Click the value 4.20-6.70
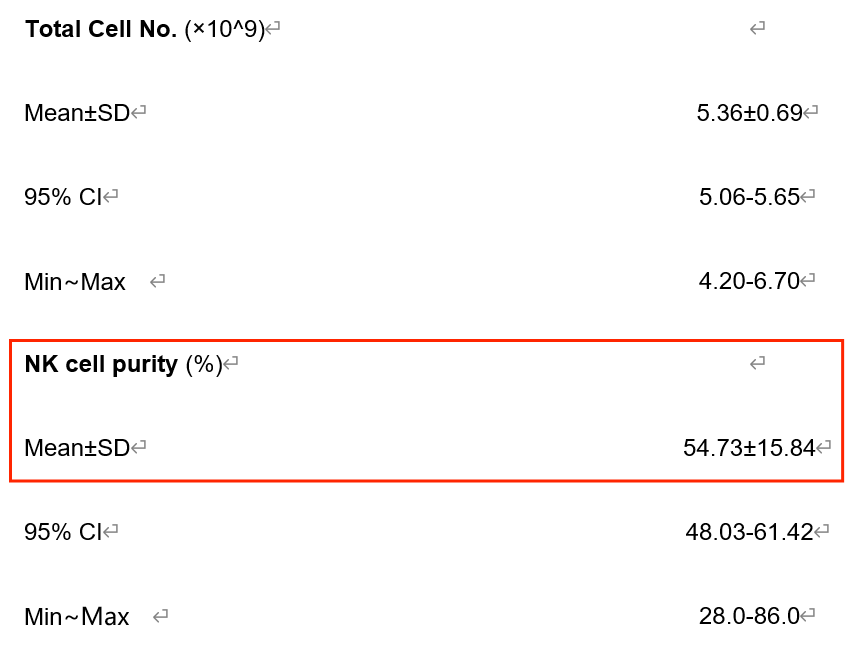The image size is (856, 649). click(x=749, y=282)
